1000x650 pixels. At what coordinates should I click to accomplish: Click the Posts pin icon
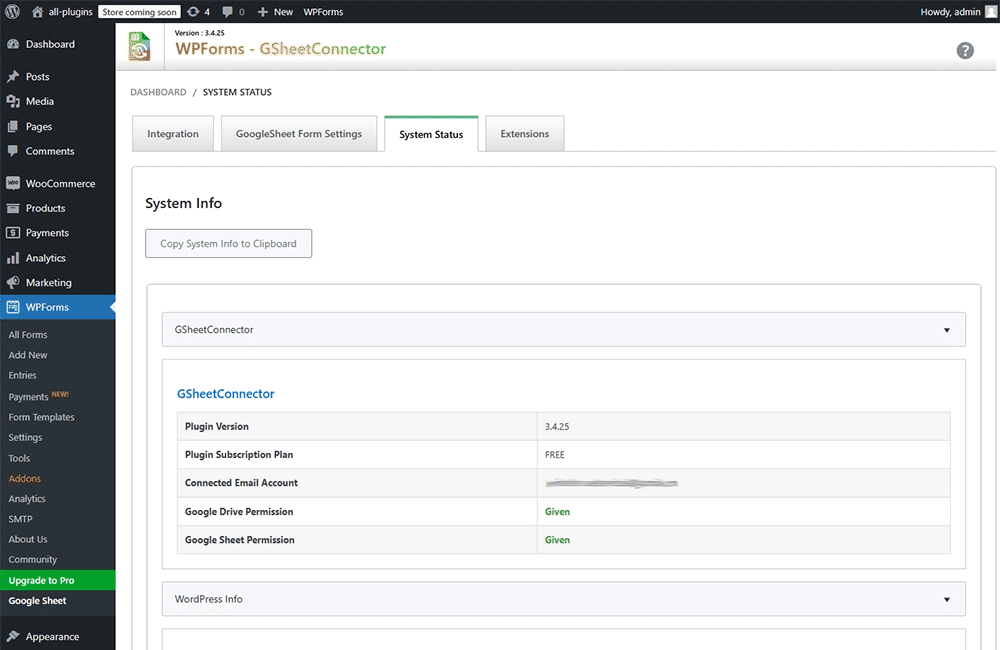pos(13,77)
